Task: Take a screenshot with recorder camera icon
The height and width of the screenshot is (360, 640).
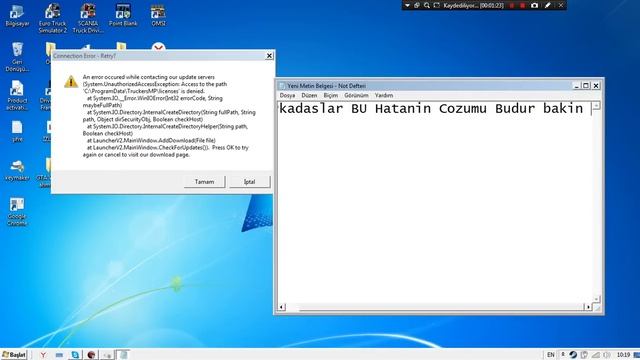Action: click(535, 5)
